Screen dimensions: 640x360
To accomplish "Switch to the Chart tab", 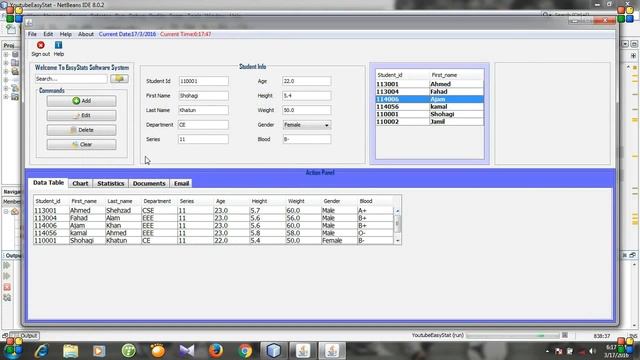I will [x=80, y=184].
